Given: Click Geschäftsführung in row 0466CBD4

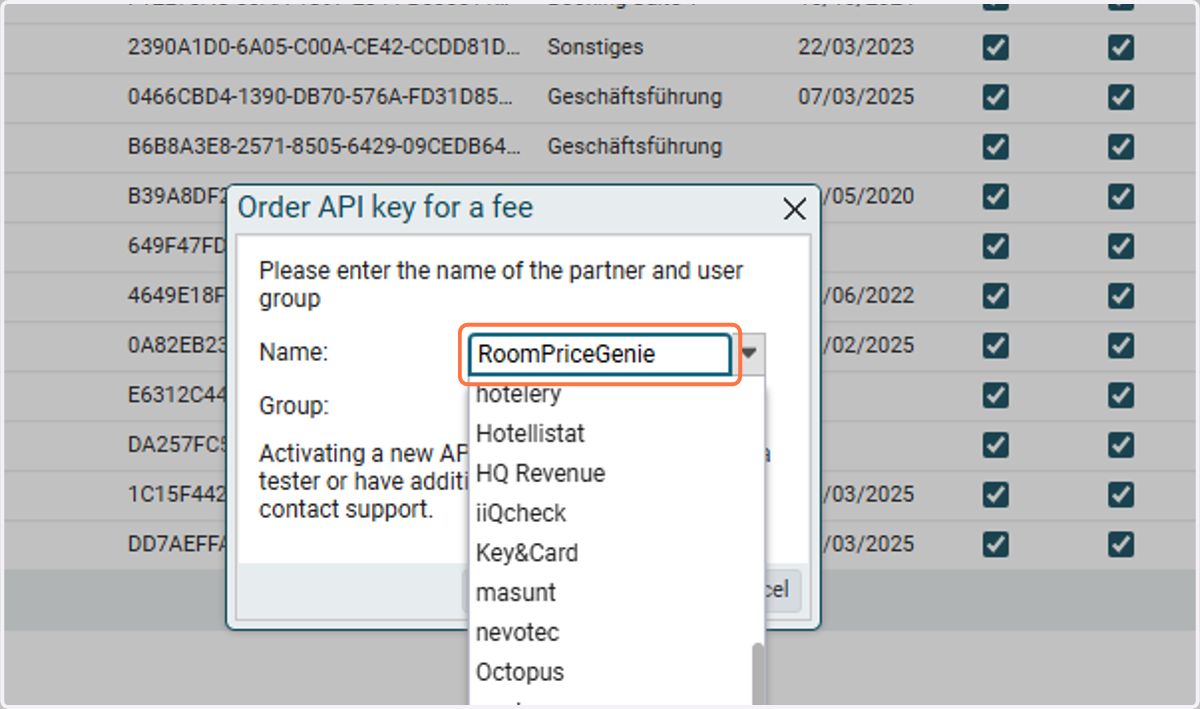Looking at the screenshot, I should (x=634, y=97).
